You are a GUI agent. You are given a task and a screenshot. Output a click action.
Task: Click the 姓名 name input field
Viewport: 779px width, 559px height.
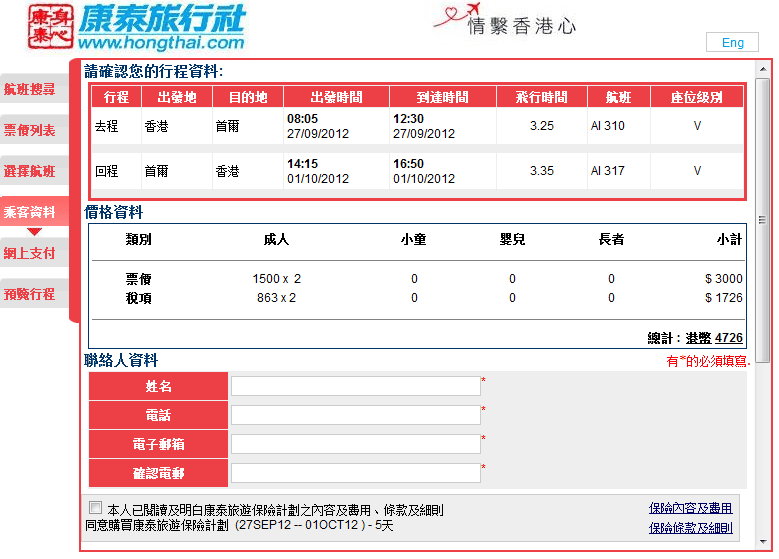pyautogui.click(x=355, y=386)
